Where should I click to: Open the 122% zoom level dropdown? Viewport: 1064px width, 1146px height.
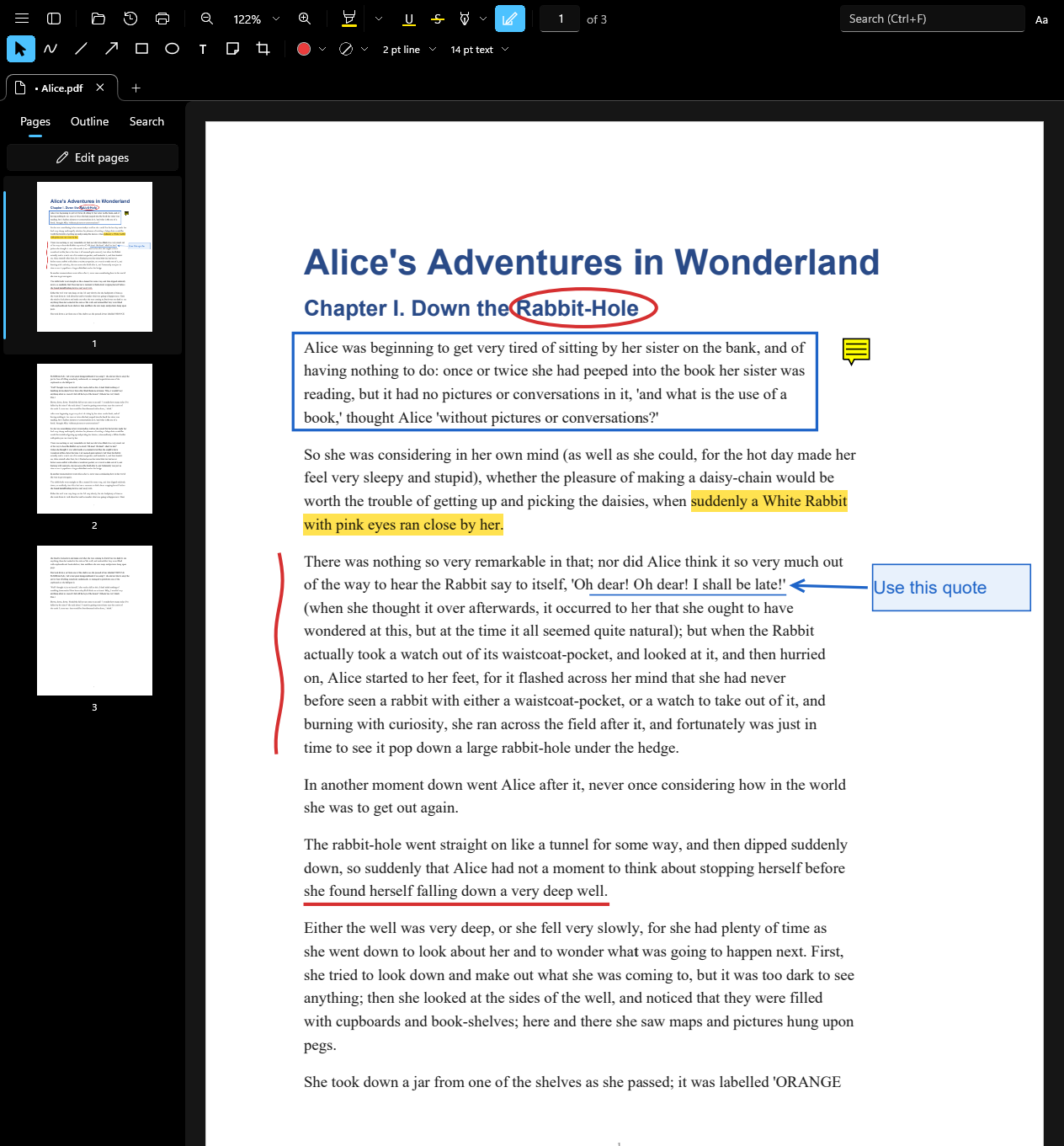tap(256, 19)
